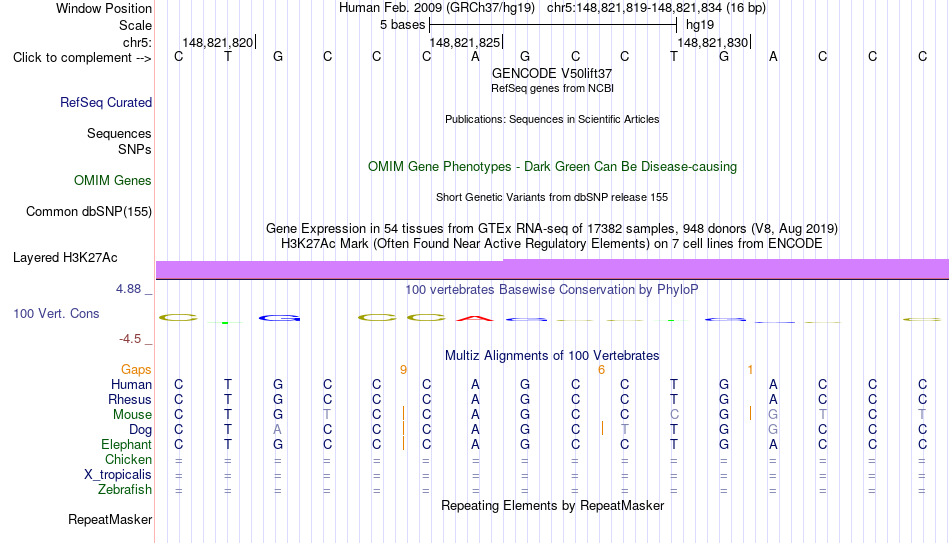The height and width of the screenshot is (543, 950).
Task: Click the 148,821,825 coordinate marker
Action: [465, 42]
